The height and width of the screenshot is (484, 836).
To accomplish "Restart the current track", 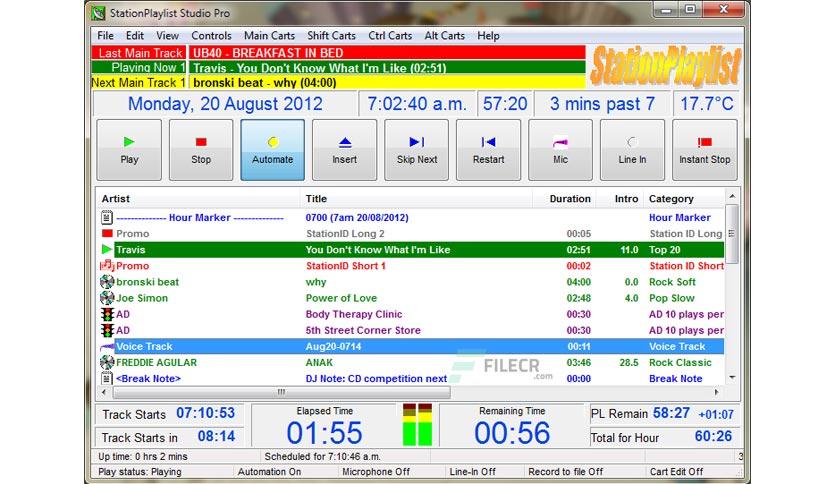I will click(x=488, y=150).
